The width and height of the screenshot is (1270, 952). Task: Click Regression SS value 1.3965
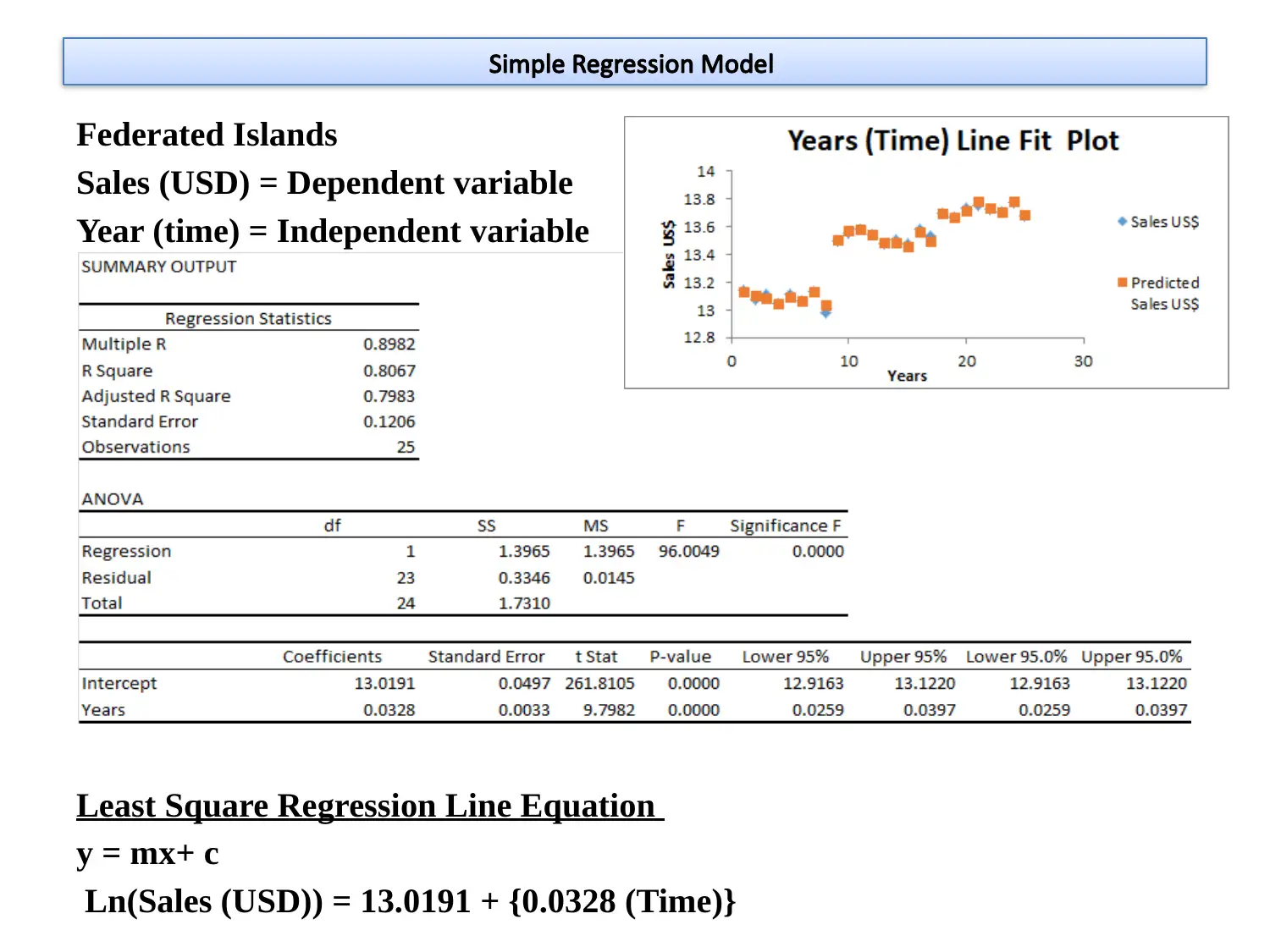(x=524, y=551)
